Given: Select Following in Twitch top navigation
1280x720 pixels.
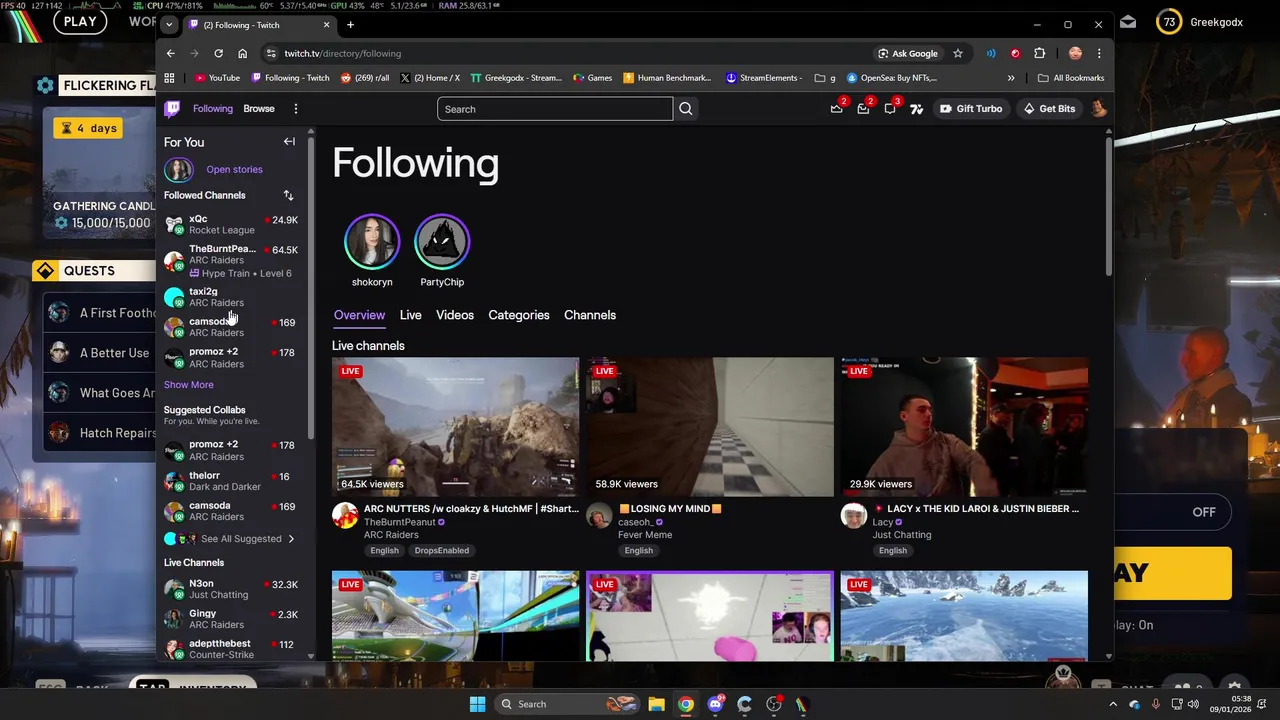Looking at the screenshot, I should click(x=213, y=109).
